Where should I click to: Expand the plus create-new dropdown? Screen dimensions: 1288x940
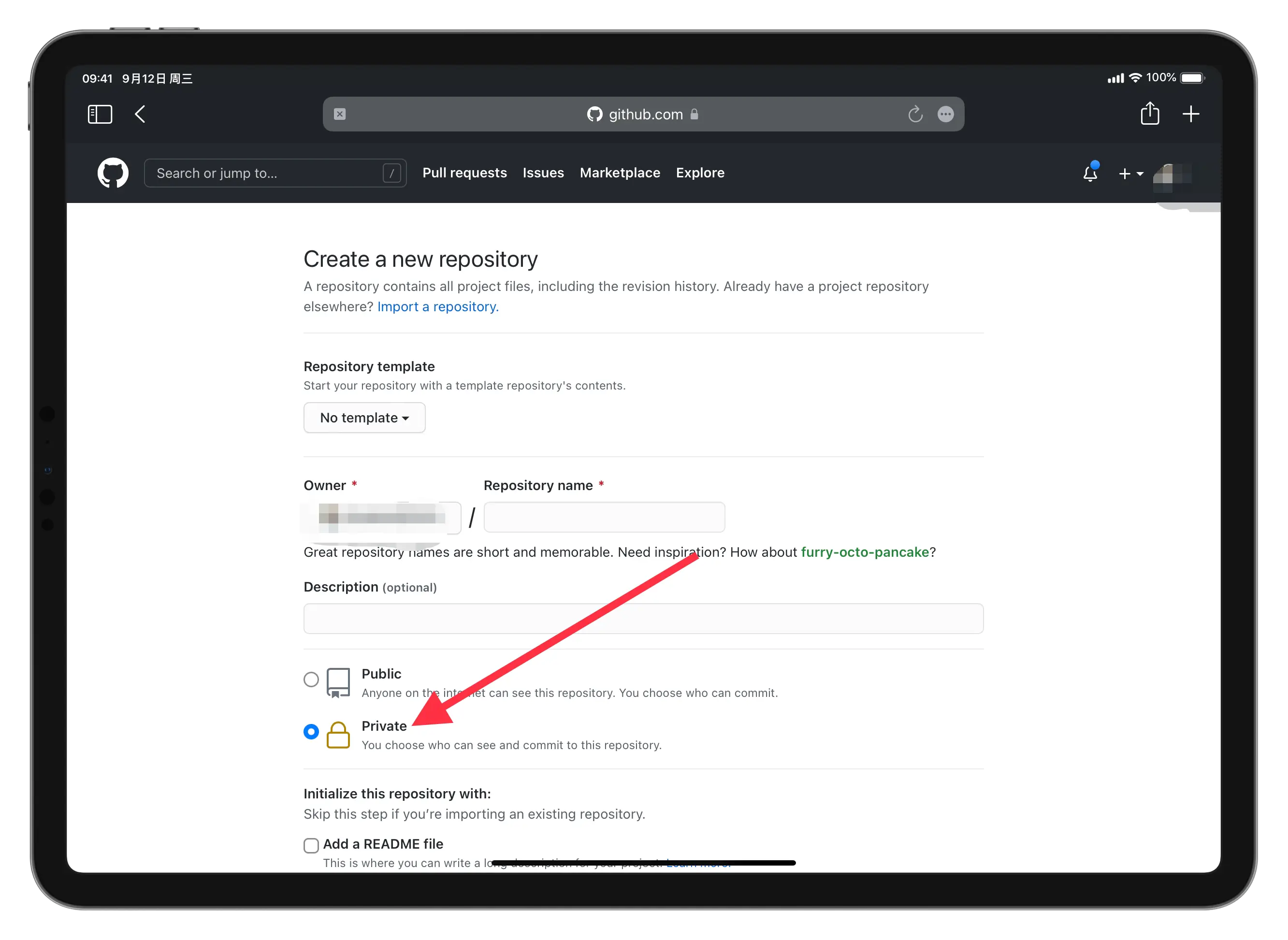[1131, 174]
